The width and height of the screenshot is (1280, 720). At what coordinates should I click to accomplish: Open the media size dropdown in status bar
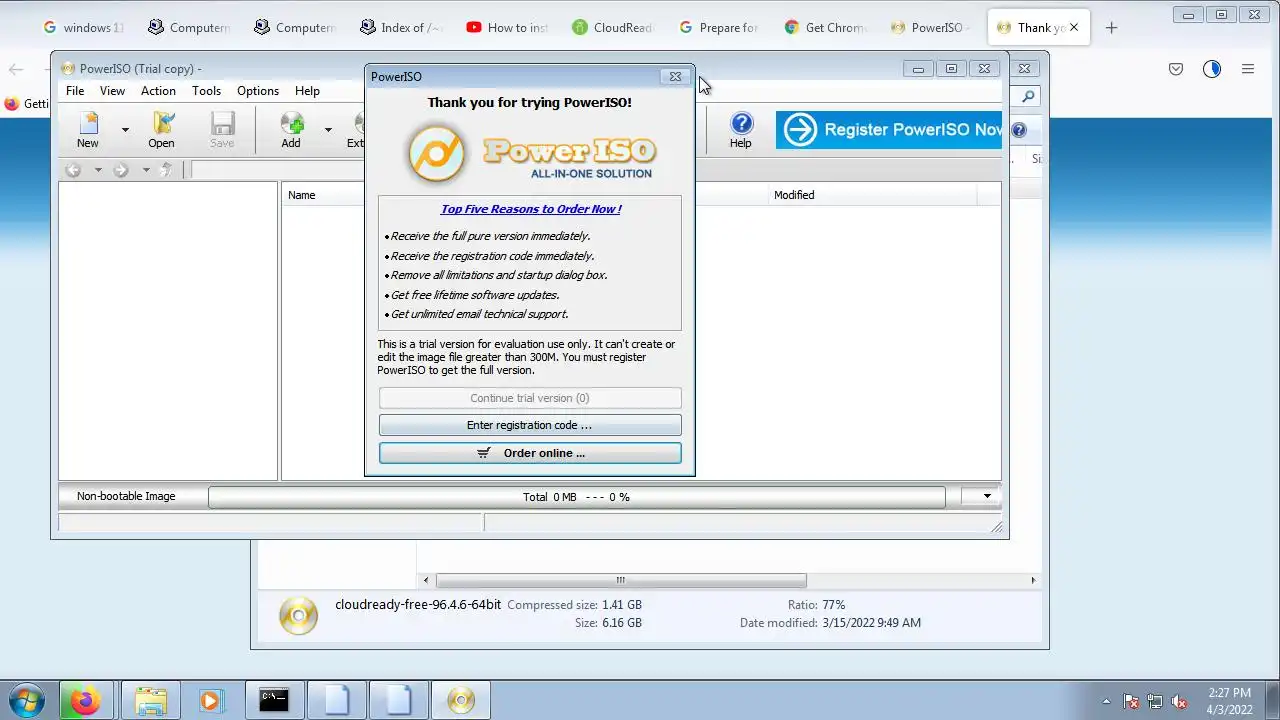[986, 496]
